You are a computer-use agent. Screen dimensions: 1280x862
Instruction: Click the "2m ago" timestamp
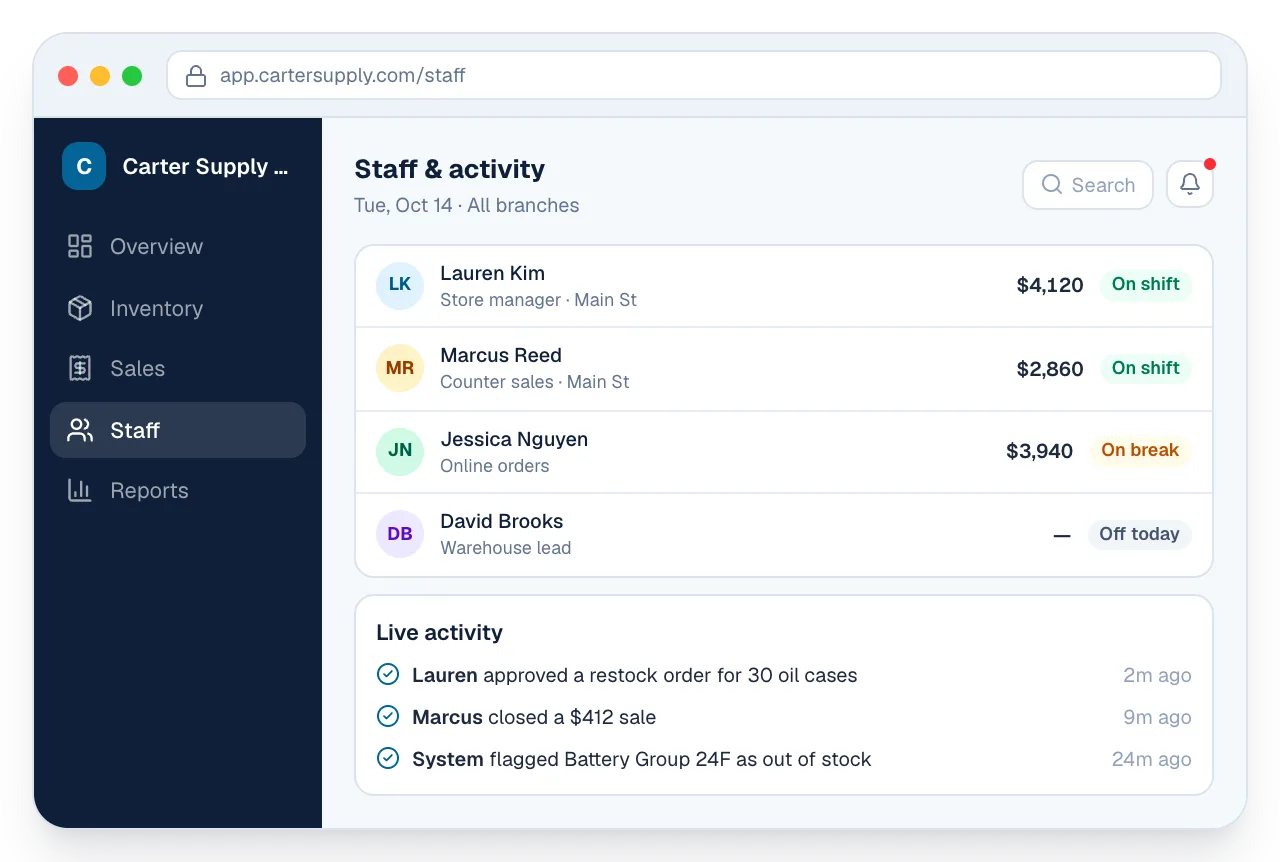click(x=1157, y=675)
